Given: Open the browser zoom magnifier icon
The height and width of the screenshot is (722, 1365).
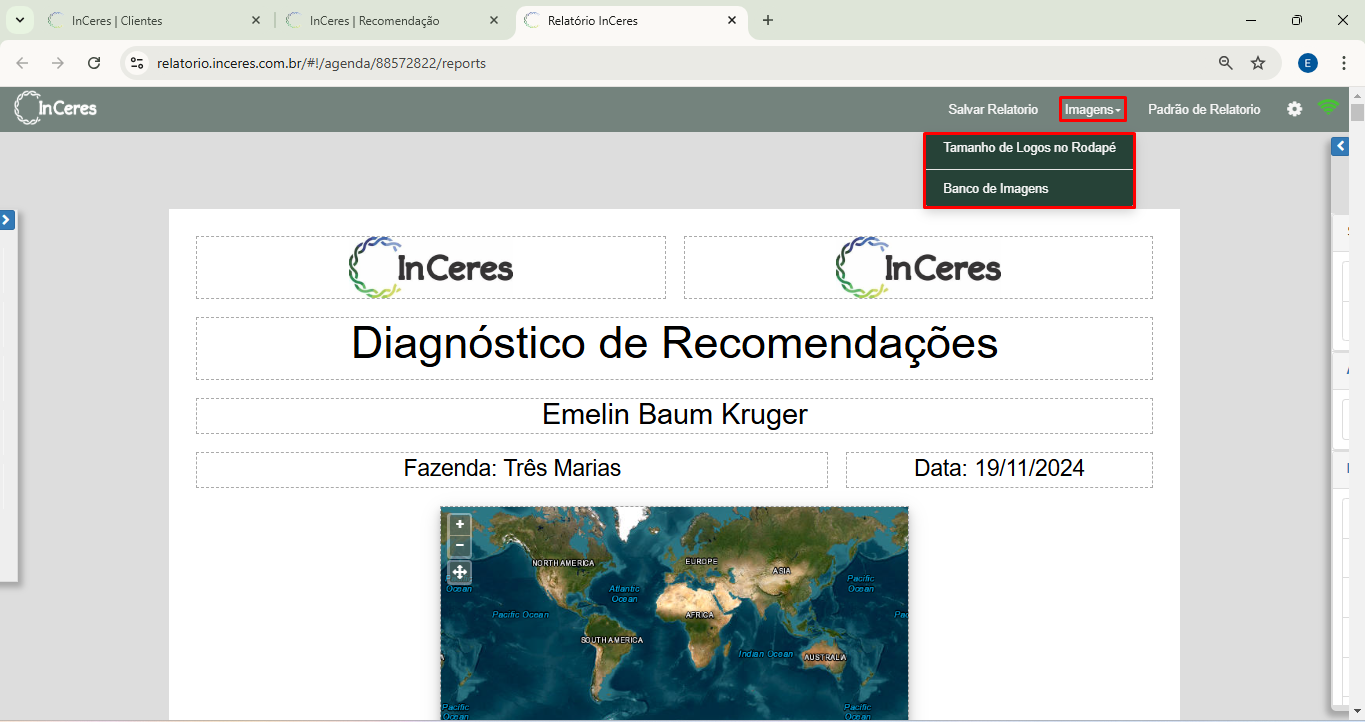Looking at the screenshot, I should click(x=1226, y=63).
